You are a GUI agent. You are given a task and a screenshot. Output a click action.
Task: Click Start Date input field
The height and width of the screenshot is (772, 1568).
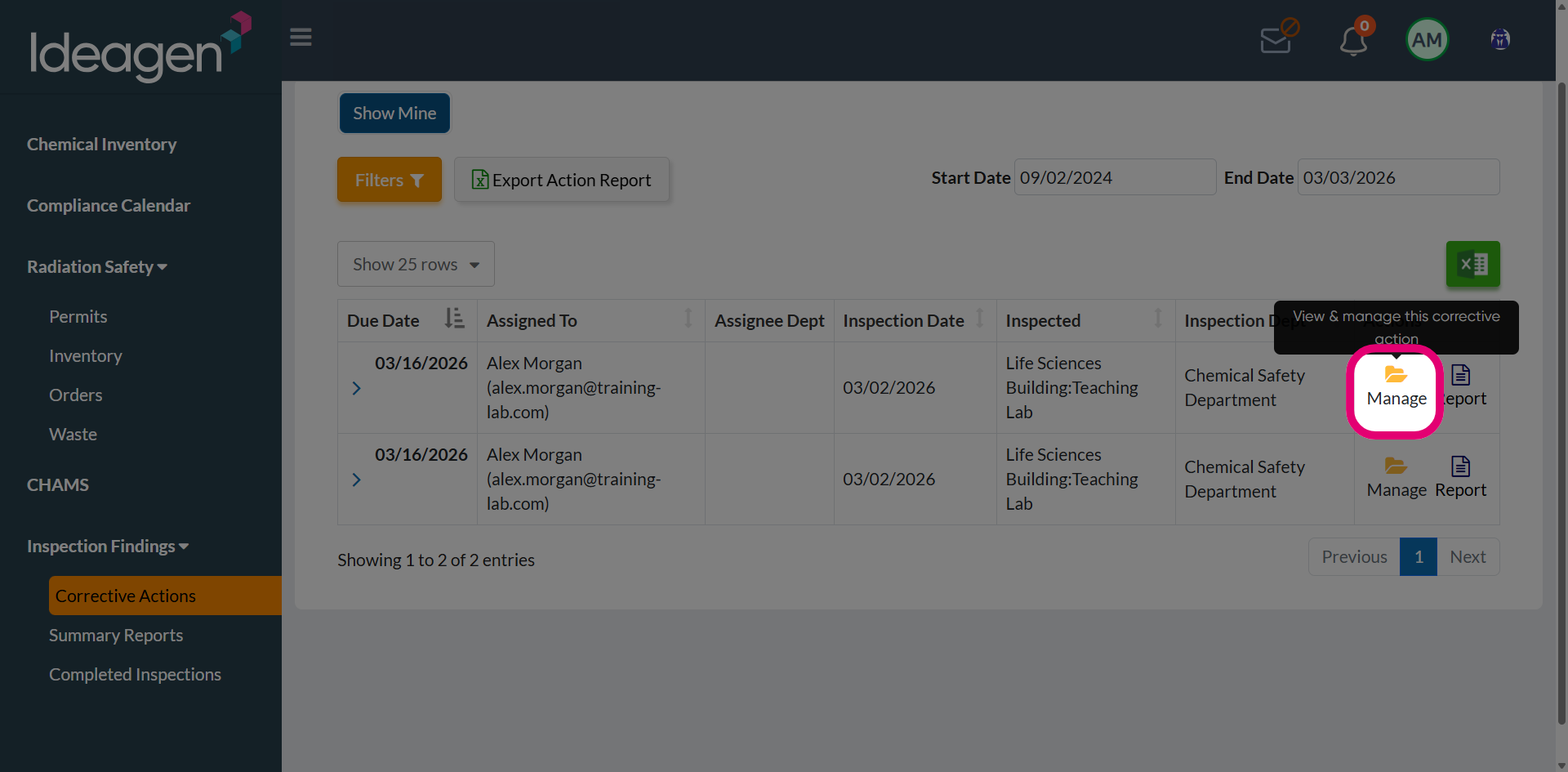(x=1115, y=177)
